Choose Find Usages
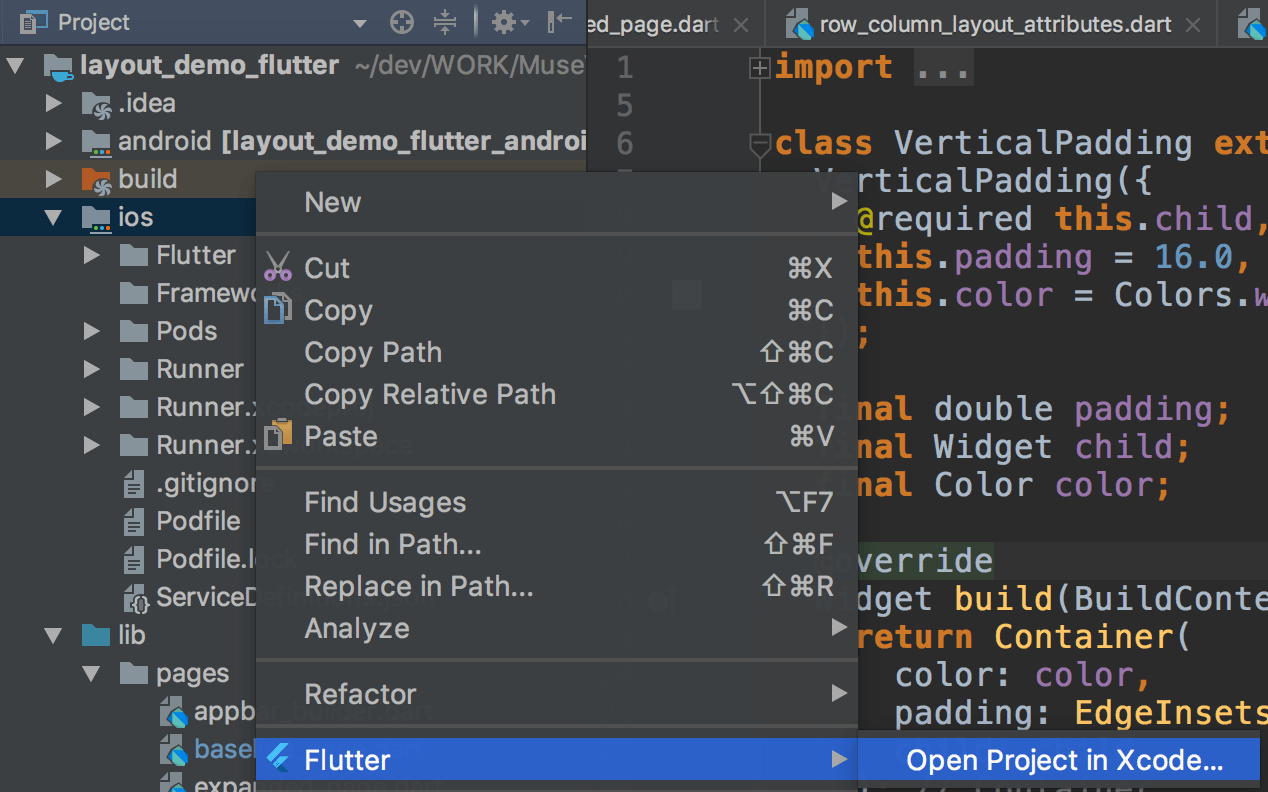Screen dimensions: 1268x792 click(557, 502)
